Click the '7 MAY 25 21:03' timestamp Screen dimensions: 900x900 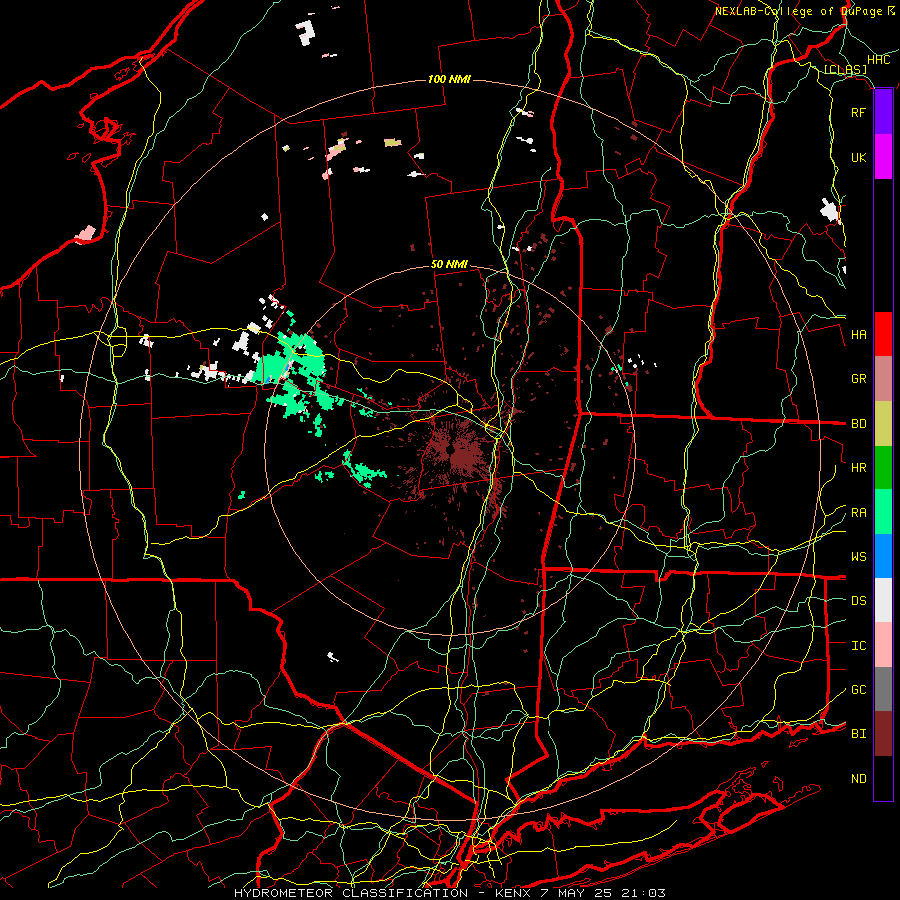(x=603, y=893)
